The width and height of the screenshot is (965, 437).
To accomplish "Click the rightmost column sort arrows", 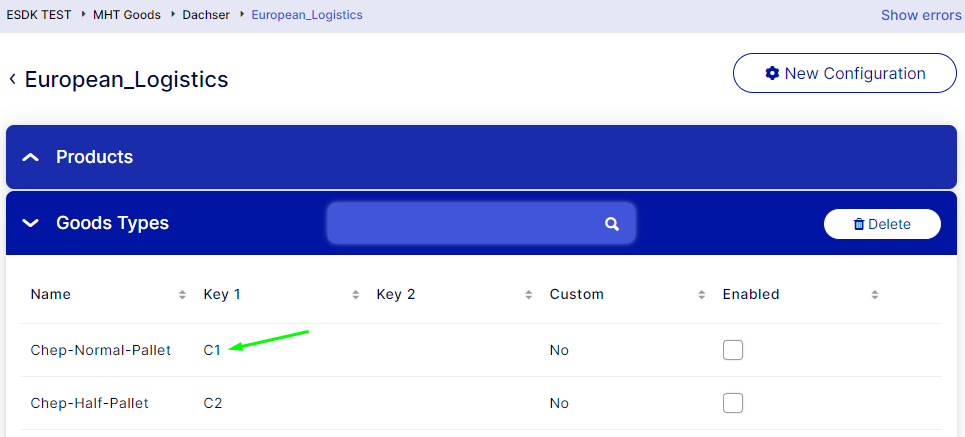I will [875, 295].
